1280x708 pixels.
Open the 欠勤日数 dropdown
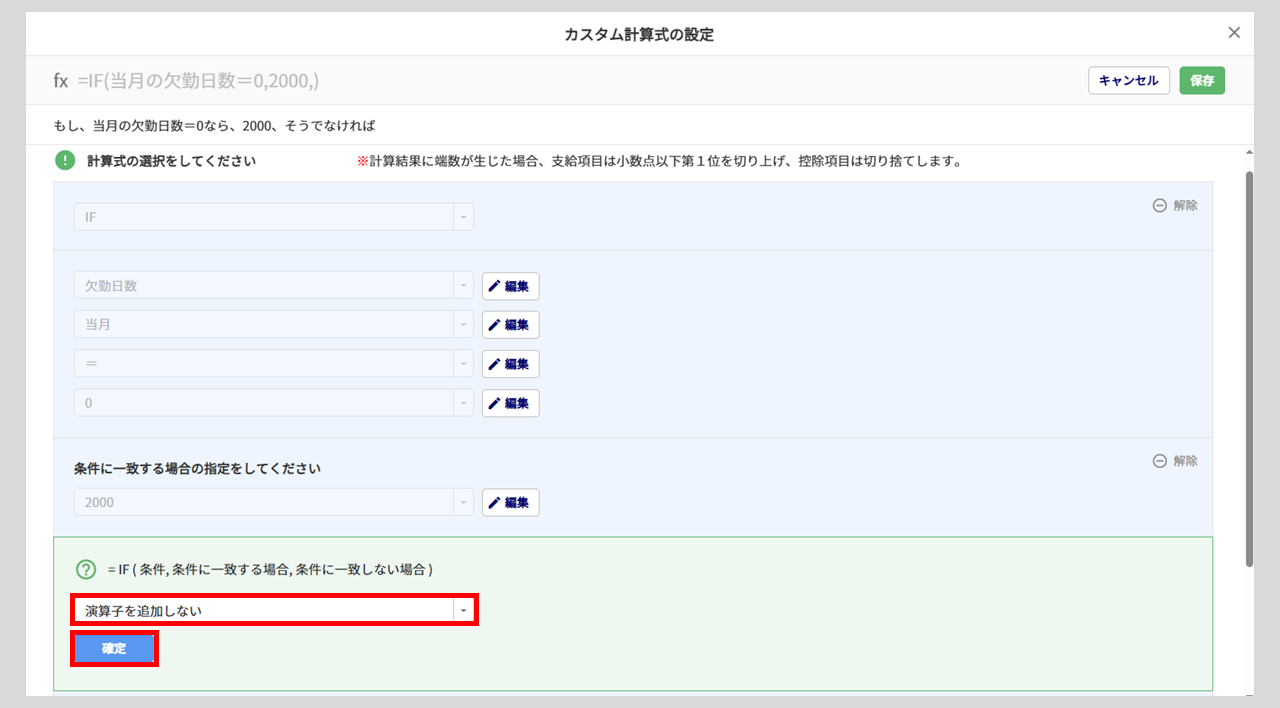tap(274, 286)
